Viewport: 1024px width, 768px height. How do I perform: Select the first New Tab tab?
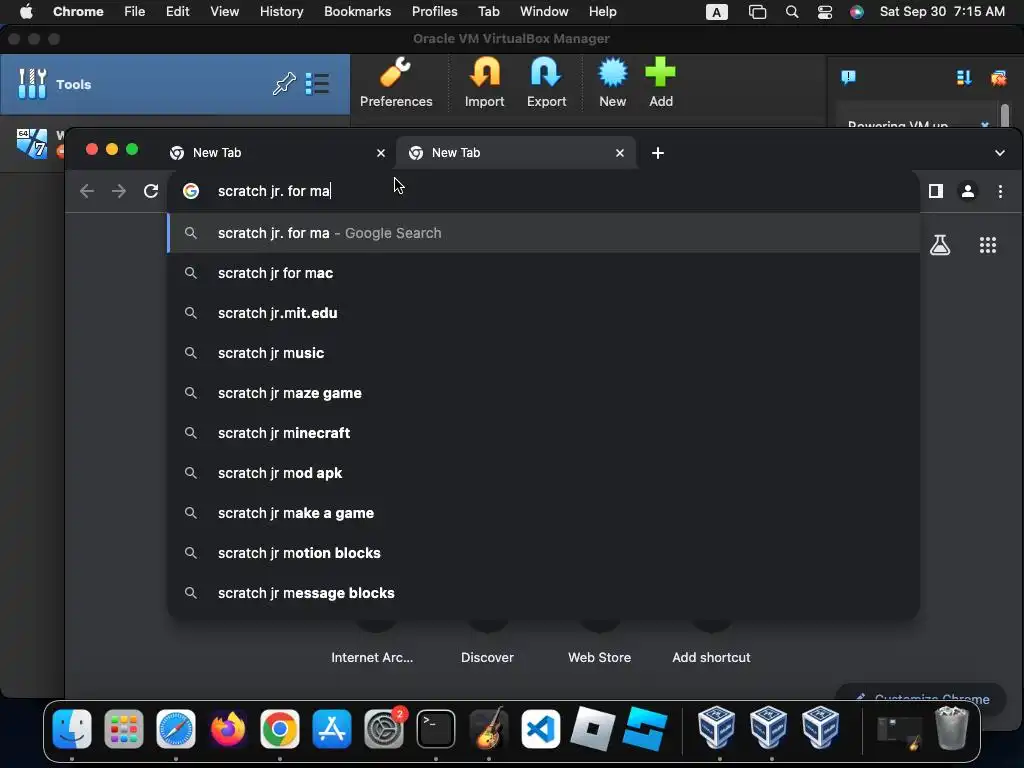pyautogui.click(x=276, y=153)
